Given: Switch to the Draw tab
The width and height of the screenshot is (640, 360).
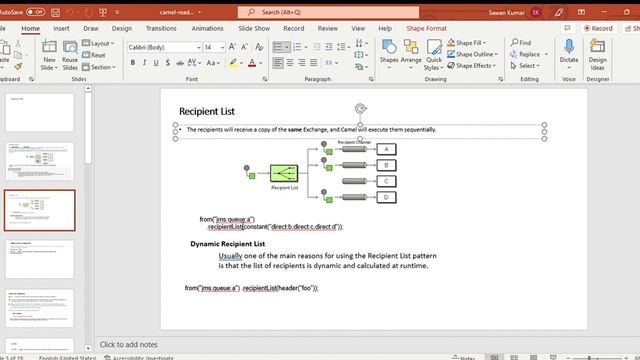Looking at the screenshot, I should tap(91, 28).
